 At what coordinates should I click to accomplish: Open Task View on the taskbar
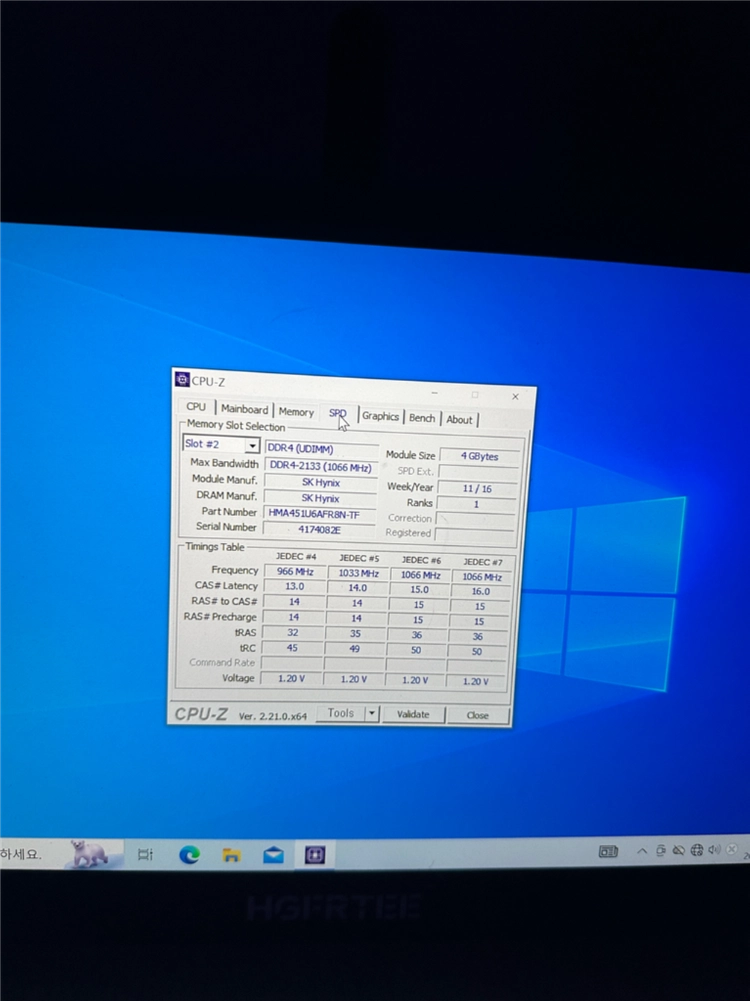click(x=146, y=854)
